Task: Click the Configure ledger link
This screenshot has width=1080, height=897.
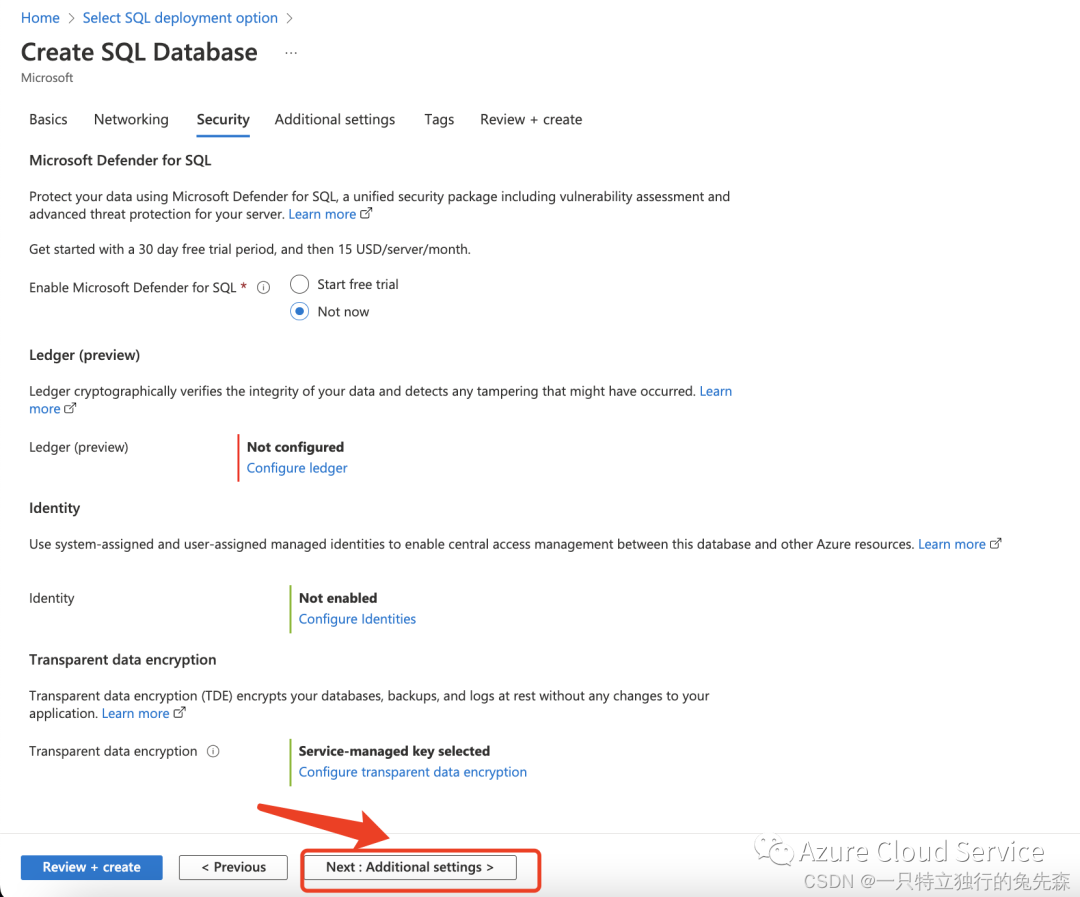Action: point(297,468)
